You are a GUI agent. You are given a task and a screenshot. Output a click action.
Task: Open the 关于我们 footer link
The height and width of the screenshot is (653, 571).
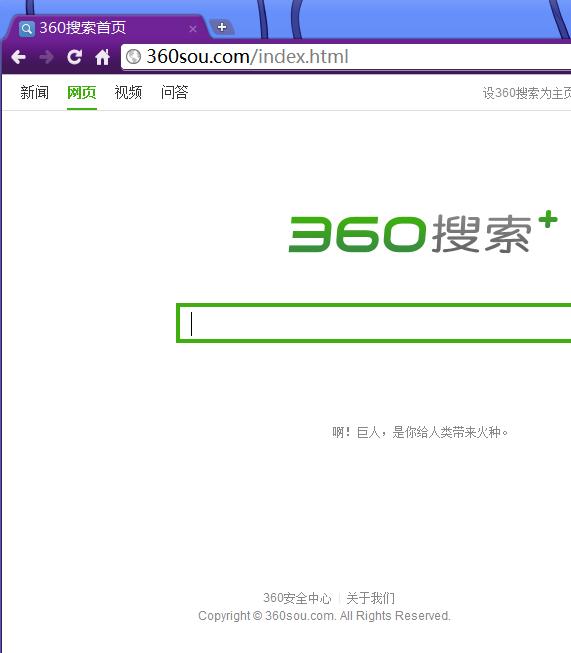pos(370,598)
